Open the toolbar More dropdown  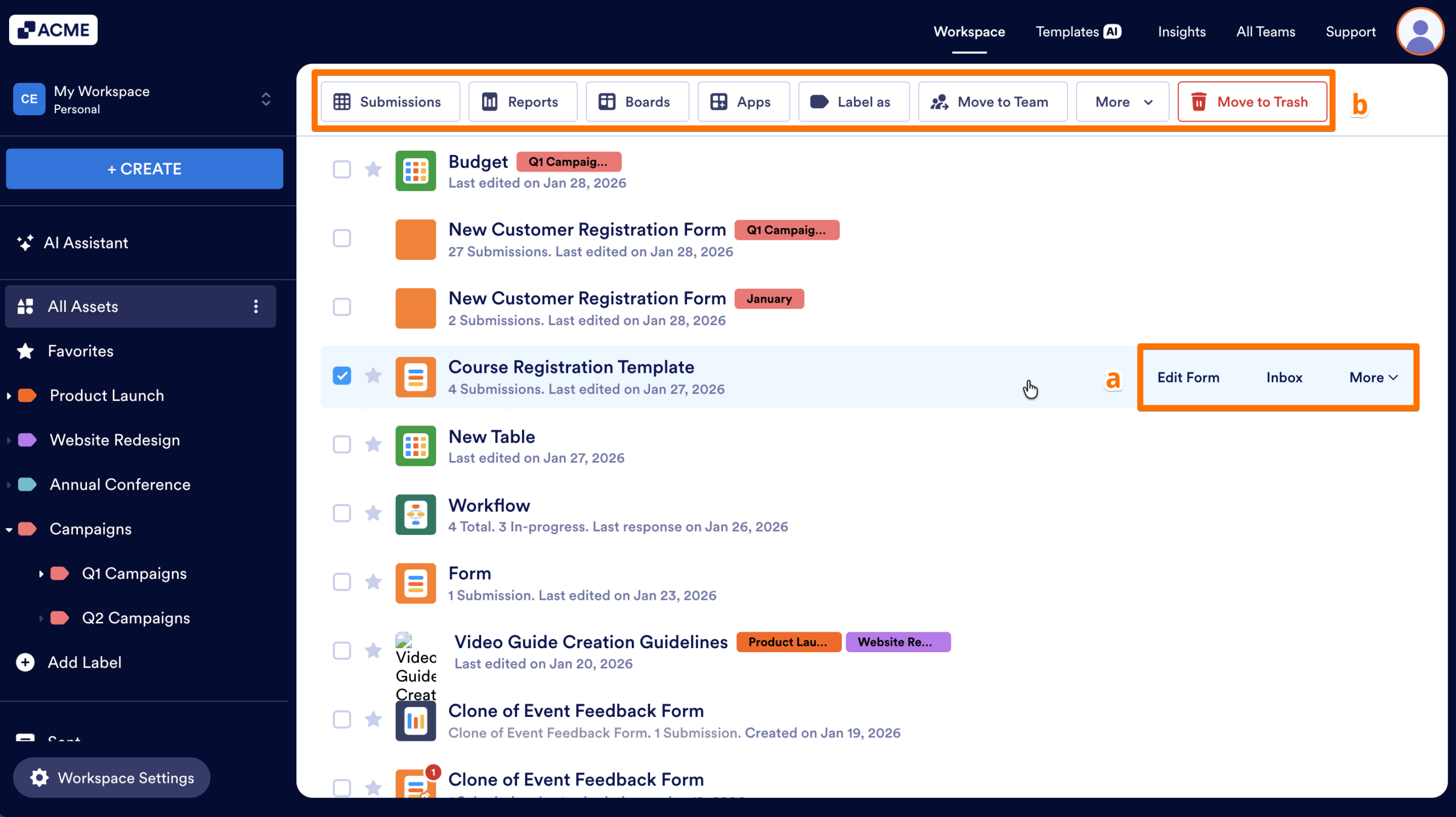pos(1123,102)
